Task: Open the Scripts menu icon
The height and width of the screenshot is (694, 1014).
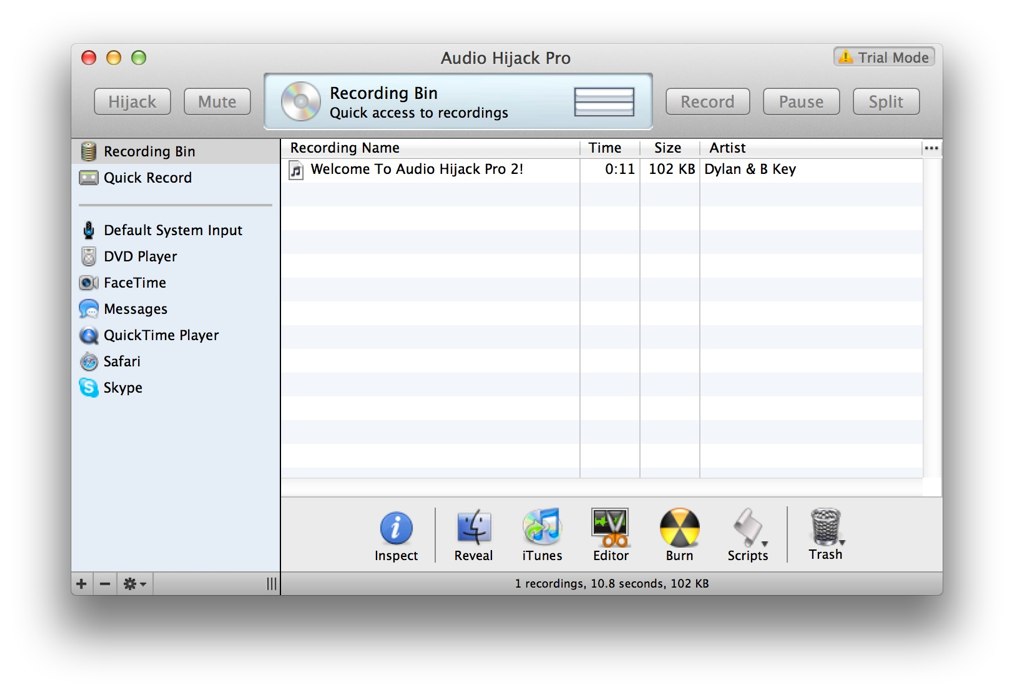Action: (748, 527)
